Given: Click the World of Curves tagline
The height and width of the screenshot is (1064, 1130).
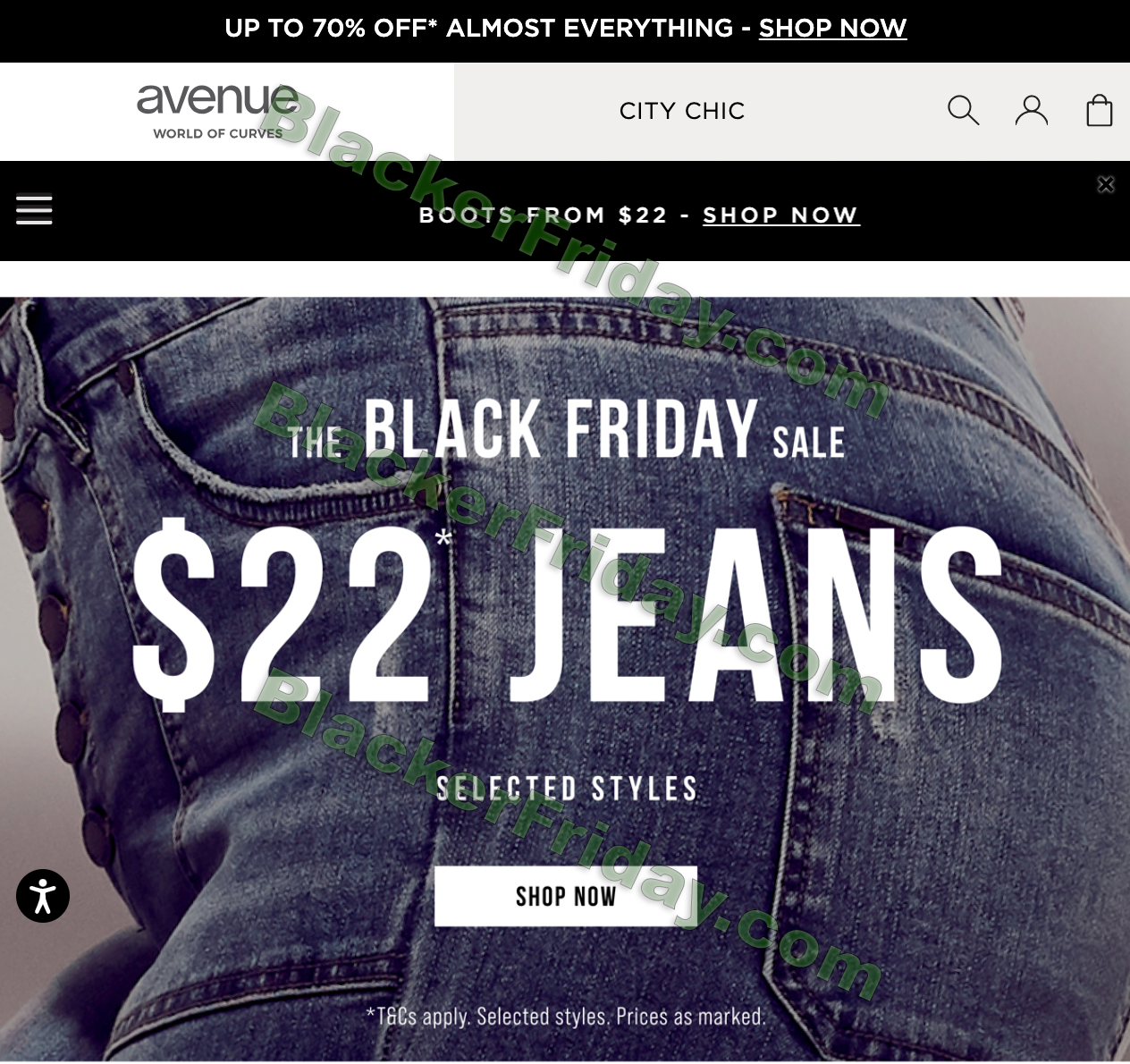Looking at the screenshot, I should (x=218, y=133).
